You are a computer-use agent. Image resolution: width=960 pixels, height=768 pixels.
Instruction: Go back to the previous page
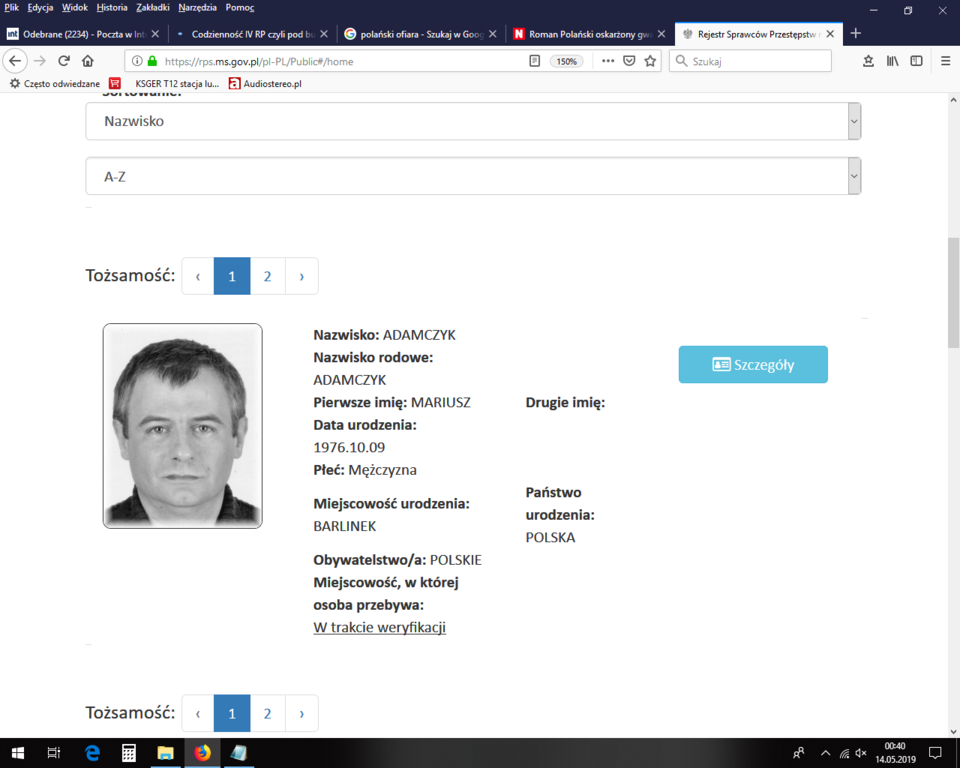coord(15,61)
